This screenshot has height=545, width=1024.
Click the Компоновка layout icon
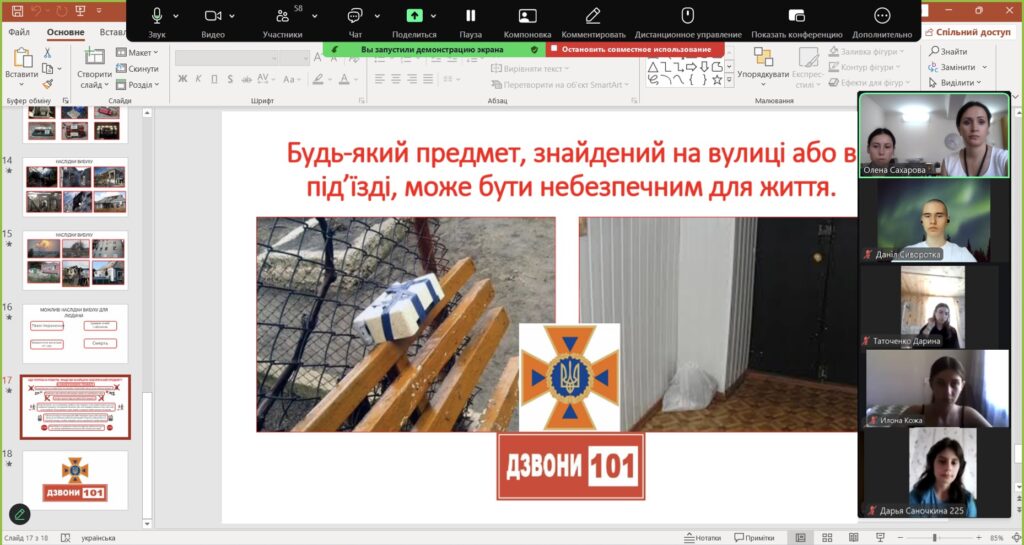coord(527,16)
